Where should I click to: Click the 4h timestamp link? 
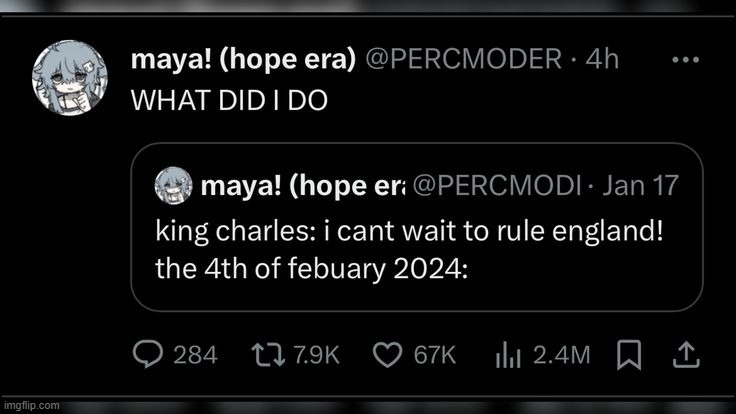pos(602,59)
